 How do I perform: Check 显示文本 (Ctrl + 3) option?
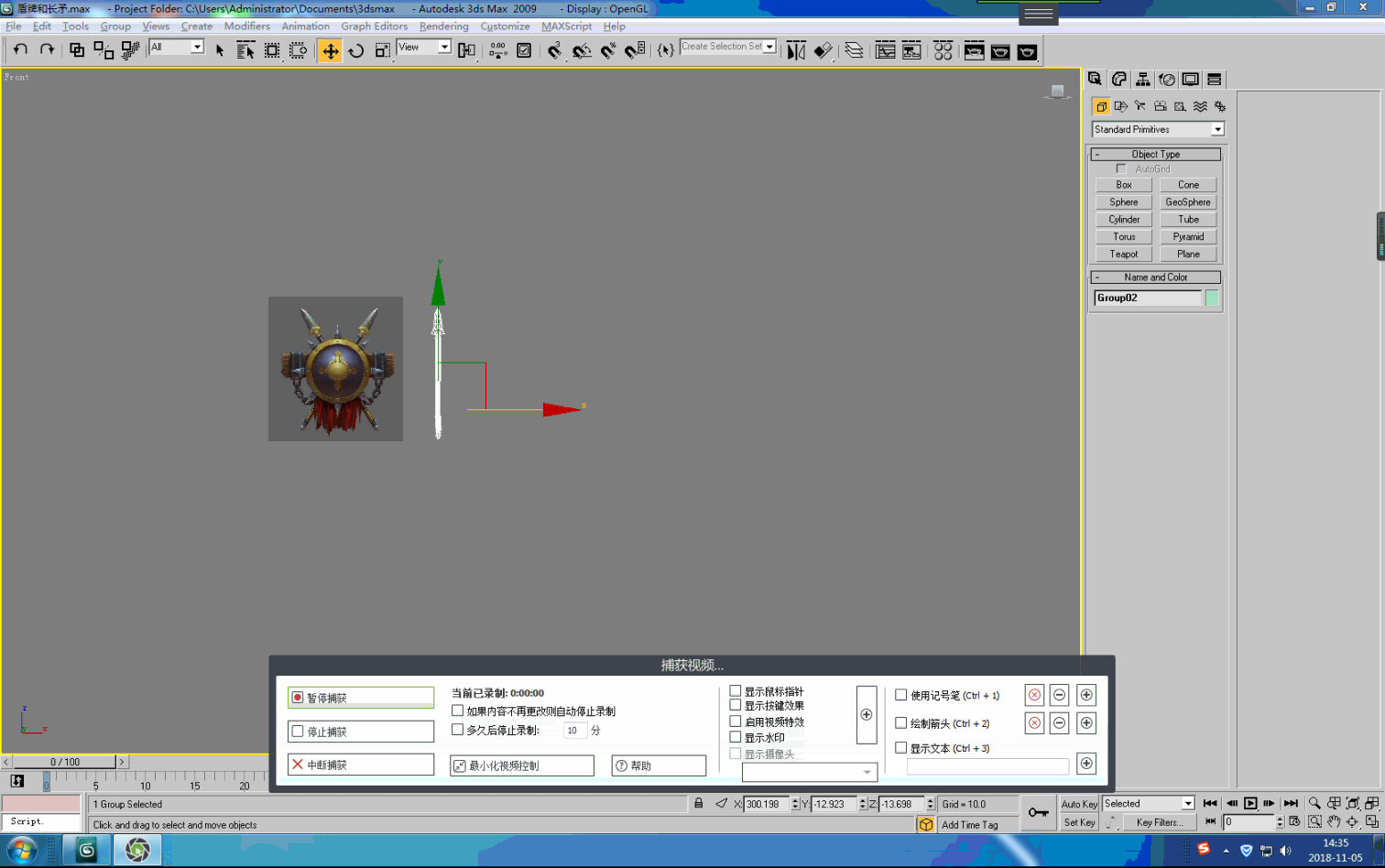900,747
